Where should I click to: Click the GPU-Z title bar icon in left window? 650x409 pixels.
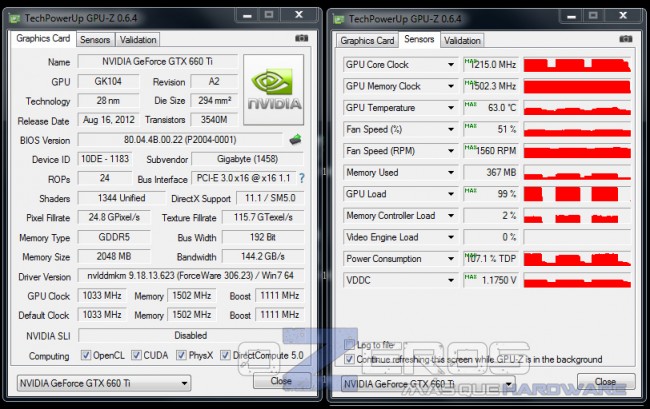tap(15, 18)
